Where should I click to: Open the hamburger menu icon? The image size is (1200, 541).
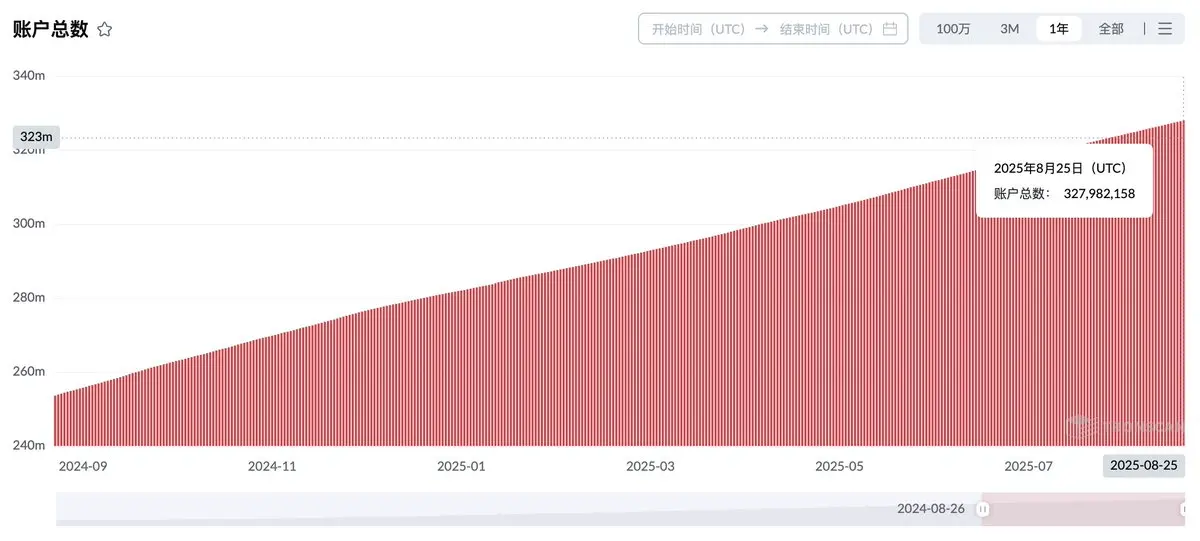coord(1165,29)
